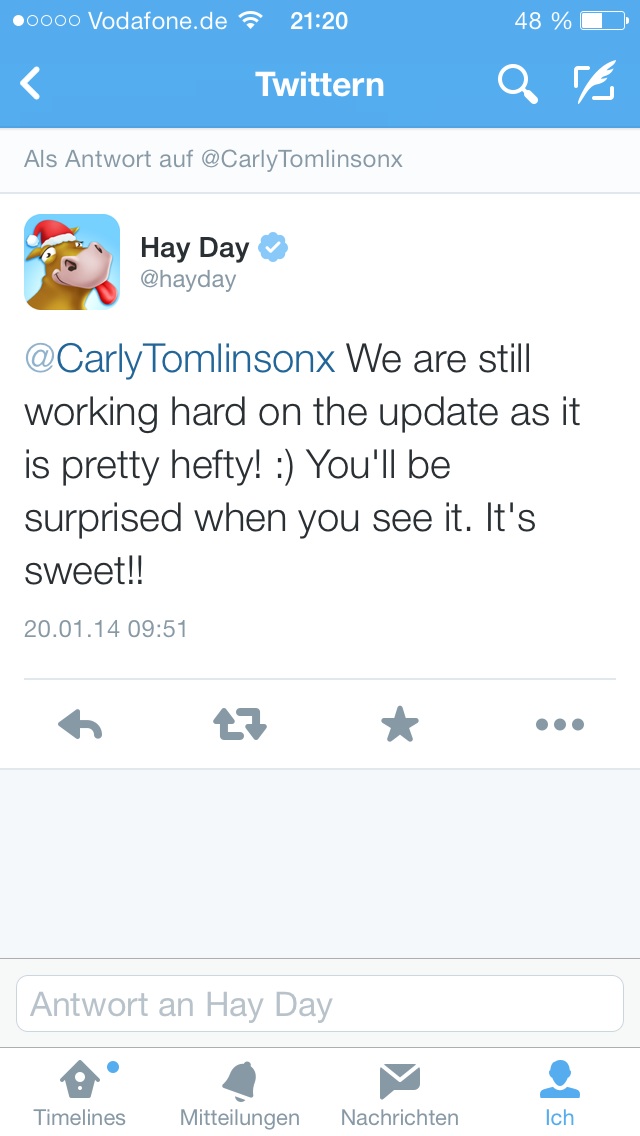Viewport: 640px width, 1136px height.
Task: Open search with magnifier icon
Action: click(x=517, y=84)
